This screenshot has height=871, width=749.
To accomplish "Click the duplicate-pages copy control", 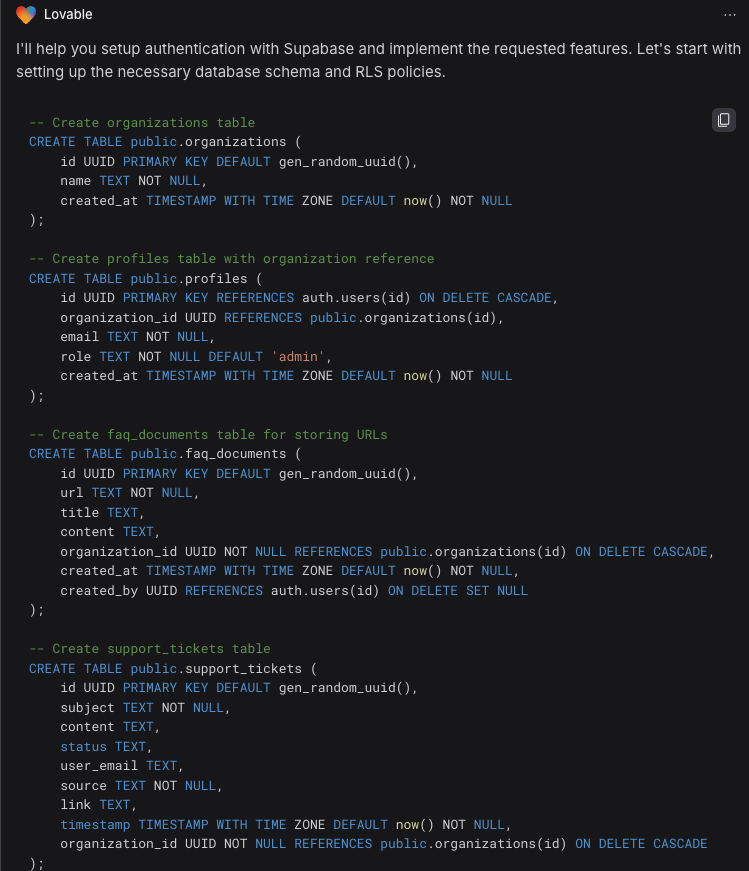I will 723,120.
